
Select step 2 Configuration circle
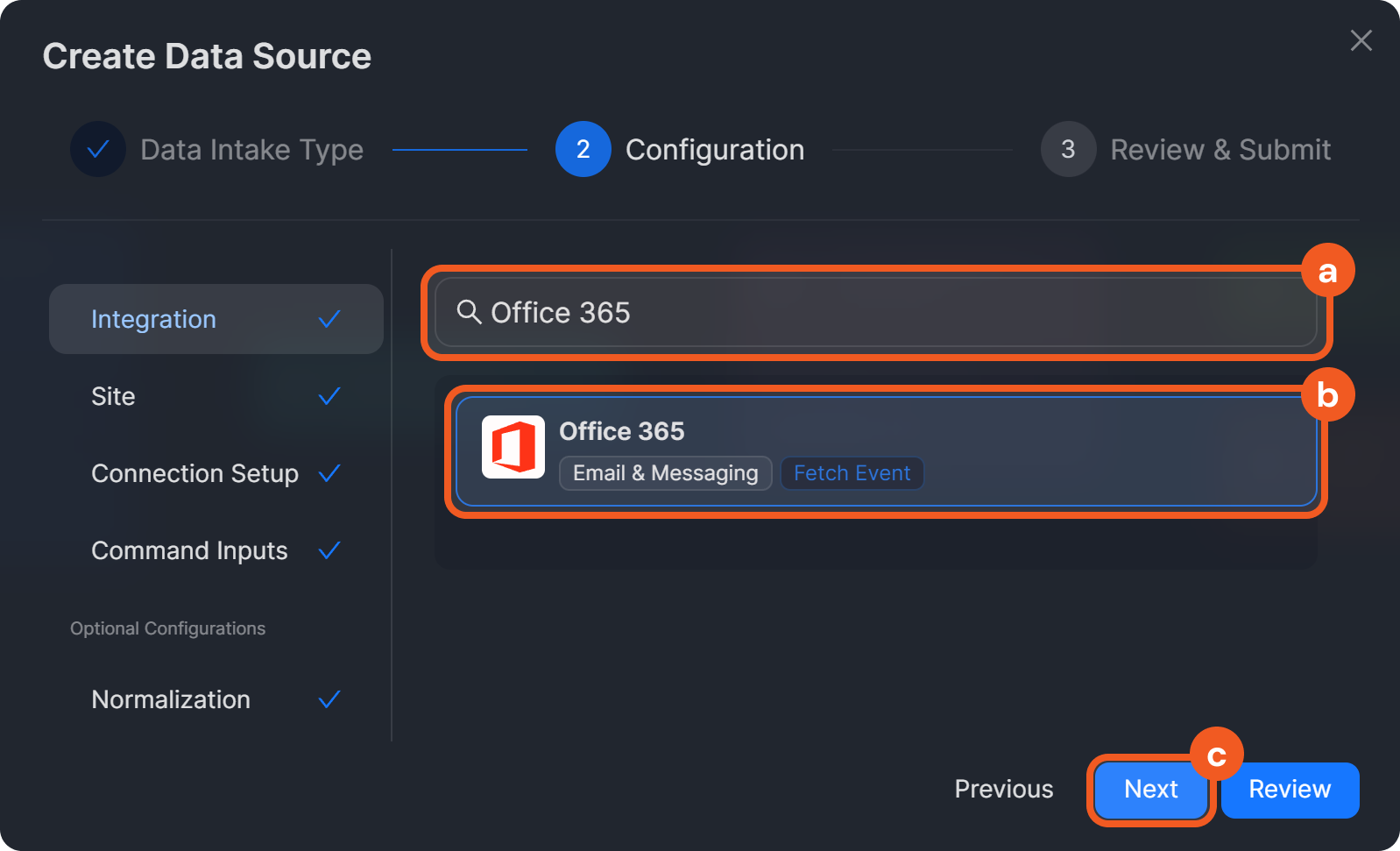click(x=583, y=149)
